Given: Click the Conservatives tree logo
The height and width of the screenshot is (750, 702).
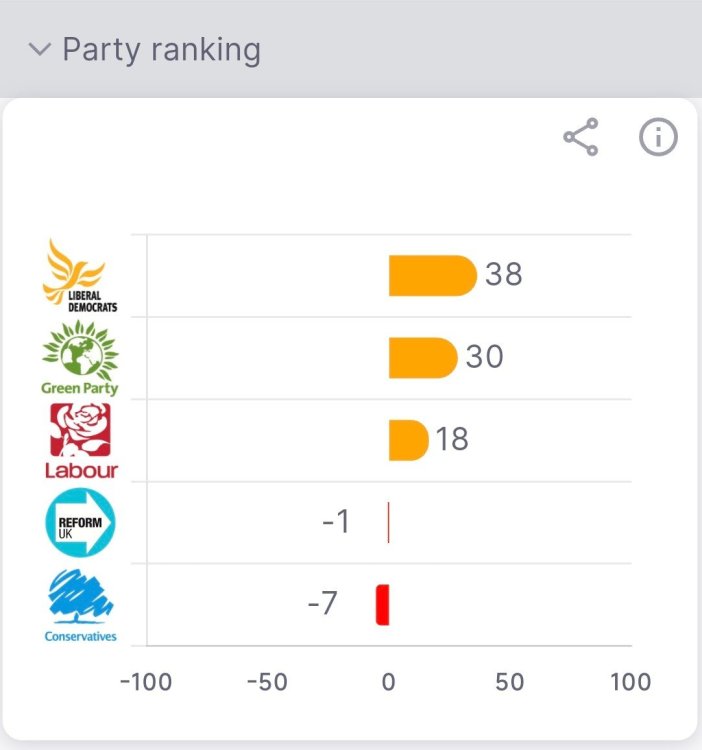Looking at the screenshot, I should [x=80, y=605].
